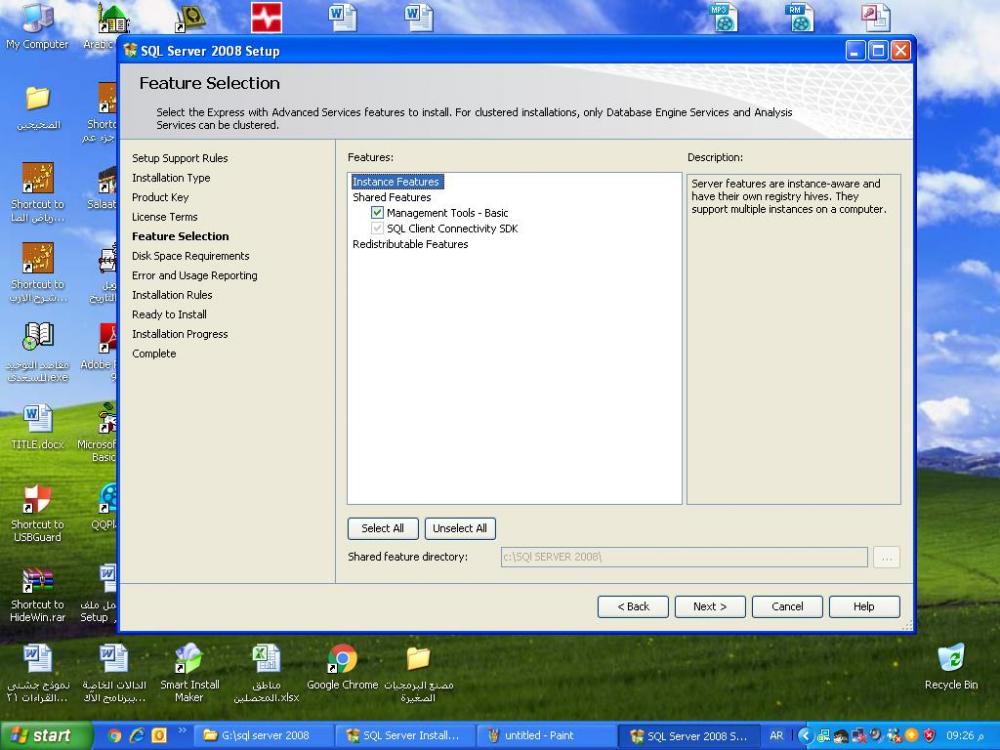Screen dimensions: 1000x750
Task: Open the Access database file desktop icon
Action: pos(876,17)
